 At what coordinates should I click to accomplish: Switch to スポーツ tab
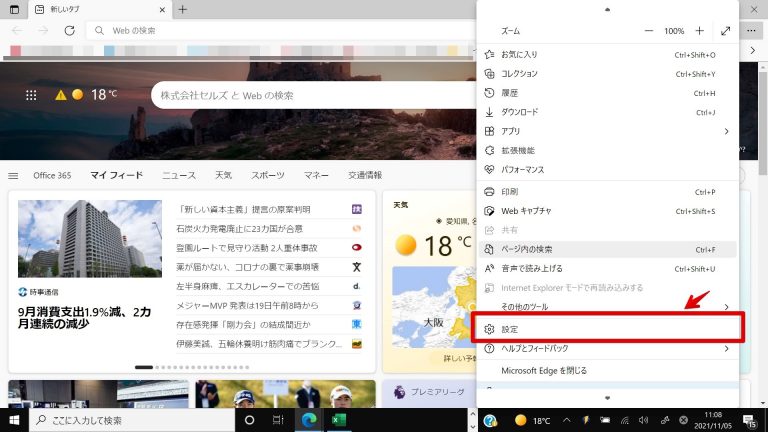coord(267,175)
